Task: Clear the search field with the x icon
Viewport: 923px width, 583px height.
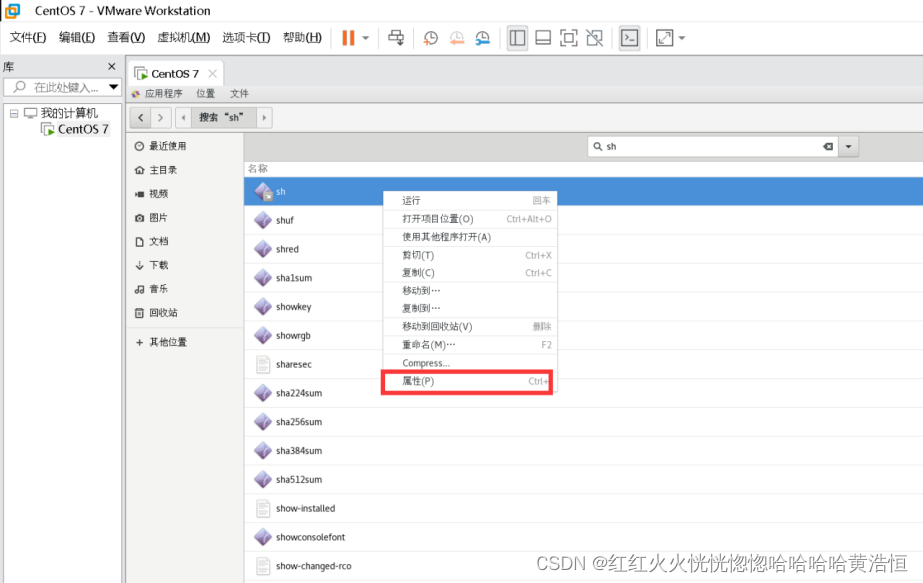Action: [828, 146]
